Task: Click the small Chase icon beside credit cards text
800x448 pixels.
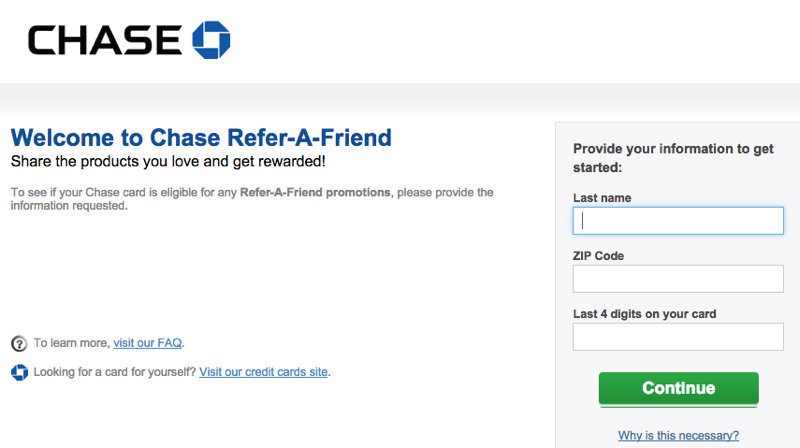Action: (19, 372)
